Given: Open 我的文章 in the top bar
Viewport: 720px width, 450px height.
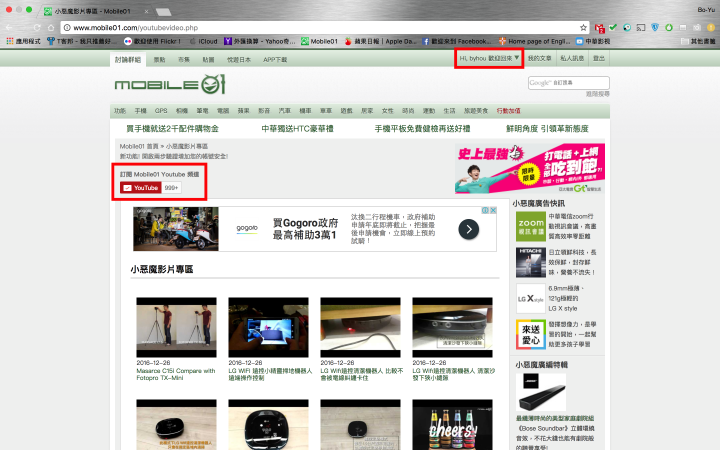Looking at the screenshot, I should 540,58.
